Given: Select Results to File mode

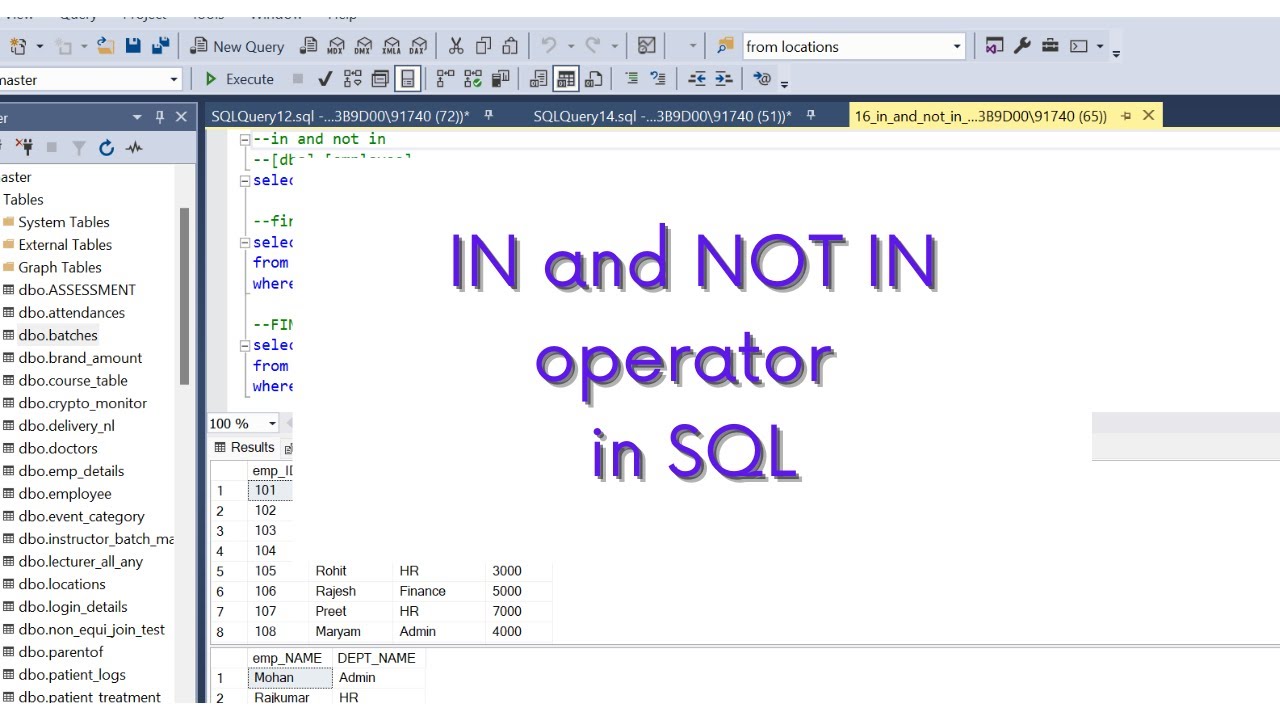Looking at the screenshot, I should coord(593,79).
